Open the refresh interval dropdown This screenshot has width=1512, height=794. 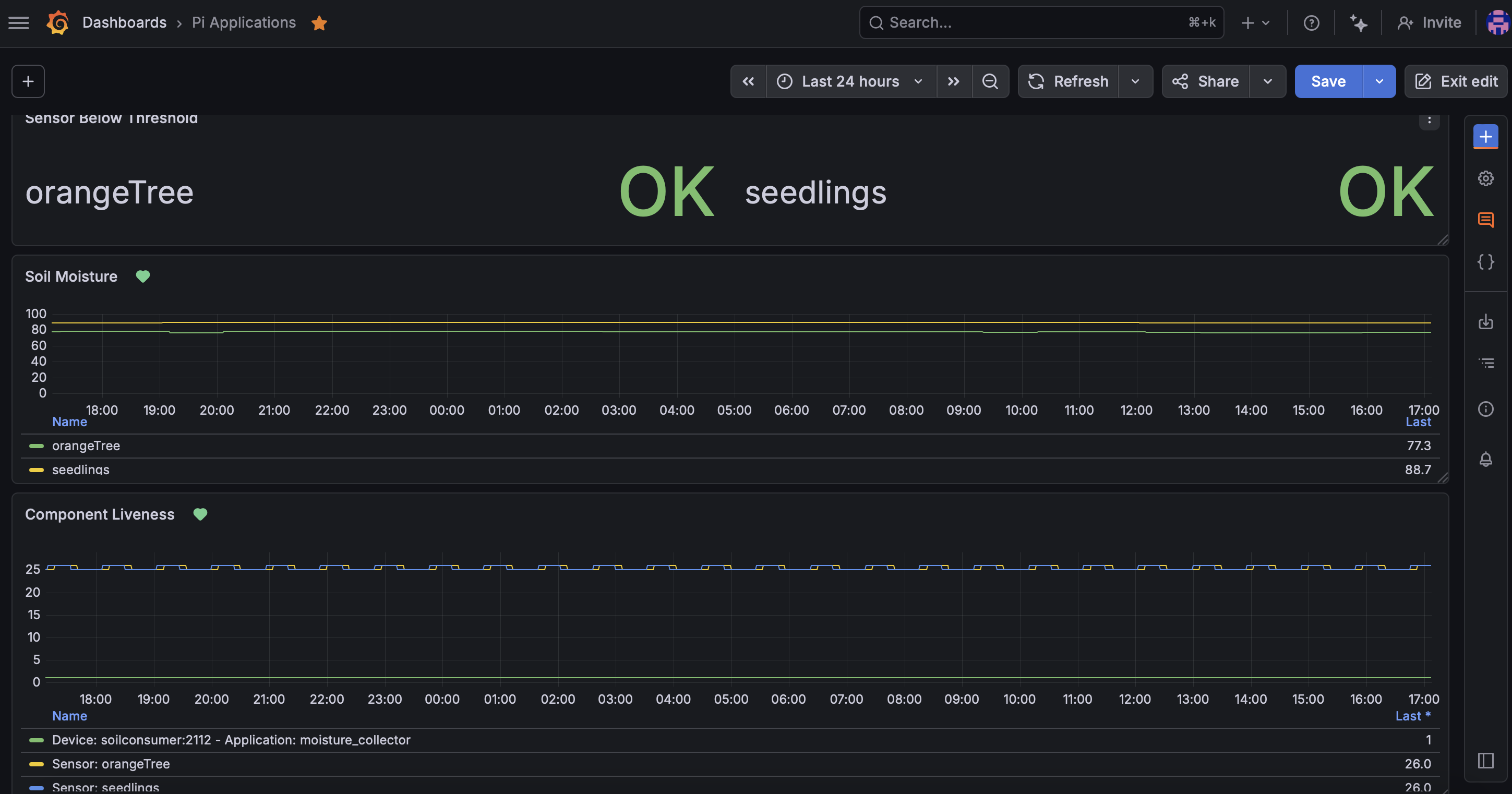tap(1135, 81)
